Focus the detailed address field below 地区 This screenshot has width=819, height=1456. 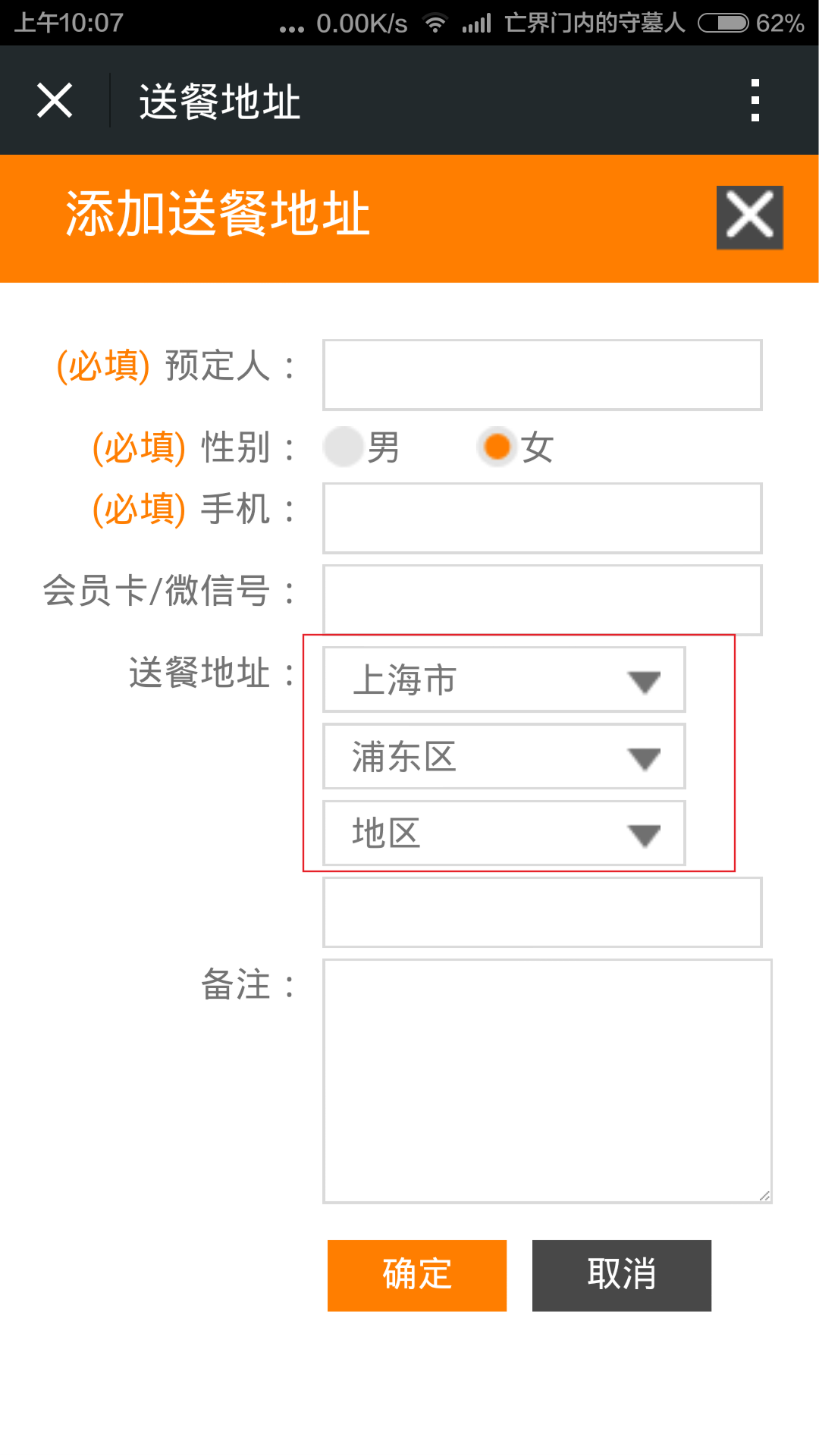[542, 912]
